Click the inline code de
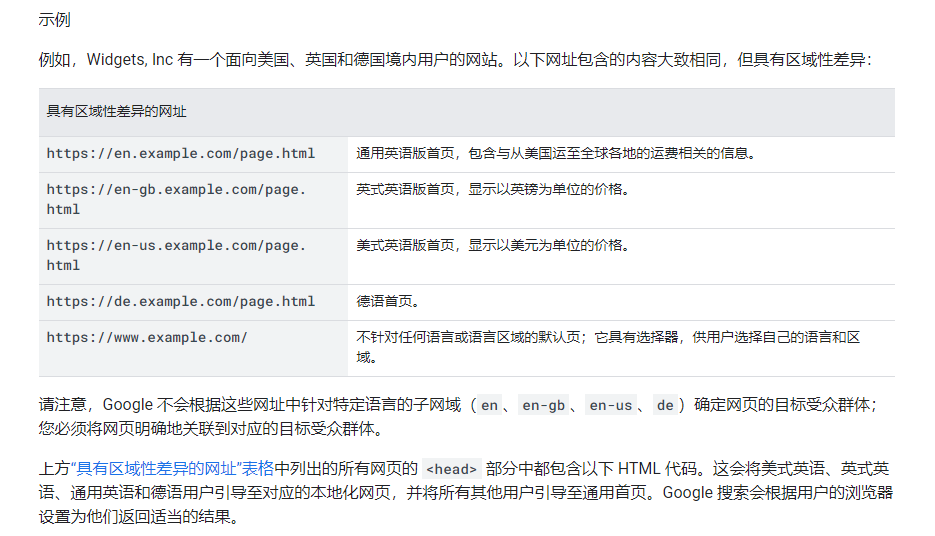The image size is (935, 536). tap(665, 405)
